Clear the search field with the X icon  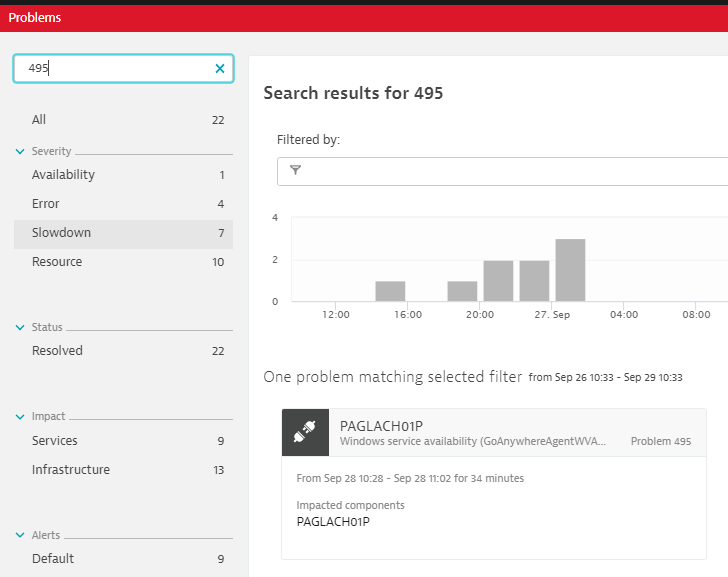pos(220,69)
